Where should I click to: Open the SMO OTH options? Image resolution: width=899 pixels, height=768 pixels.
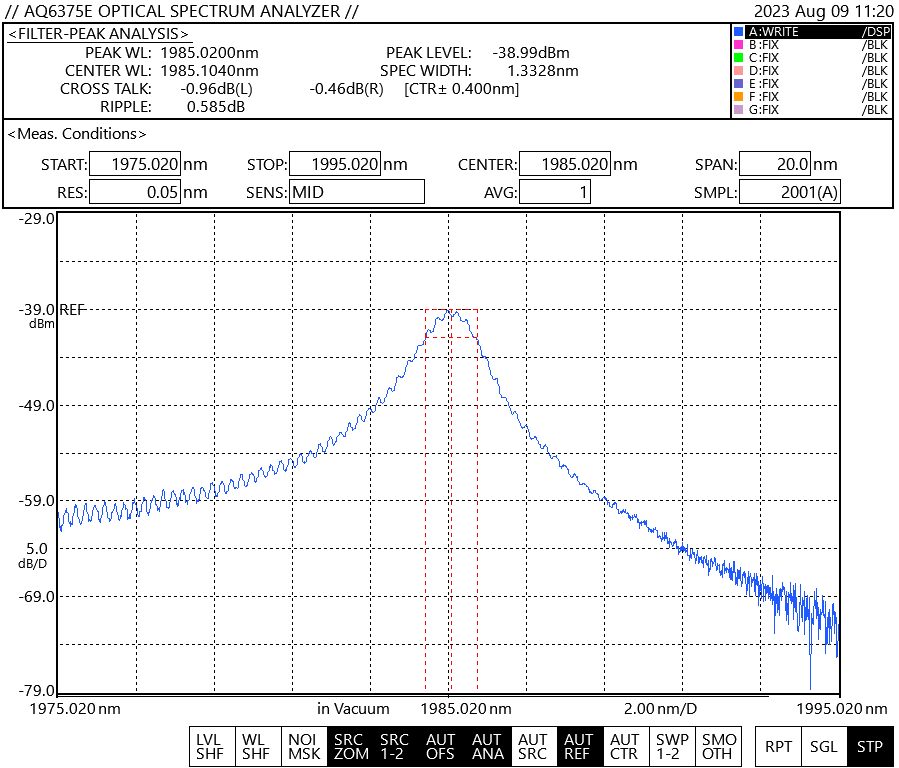(x=718, y=747)
